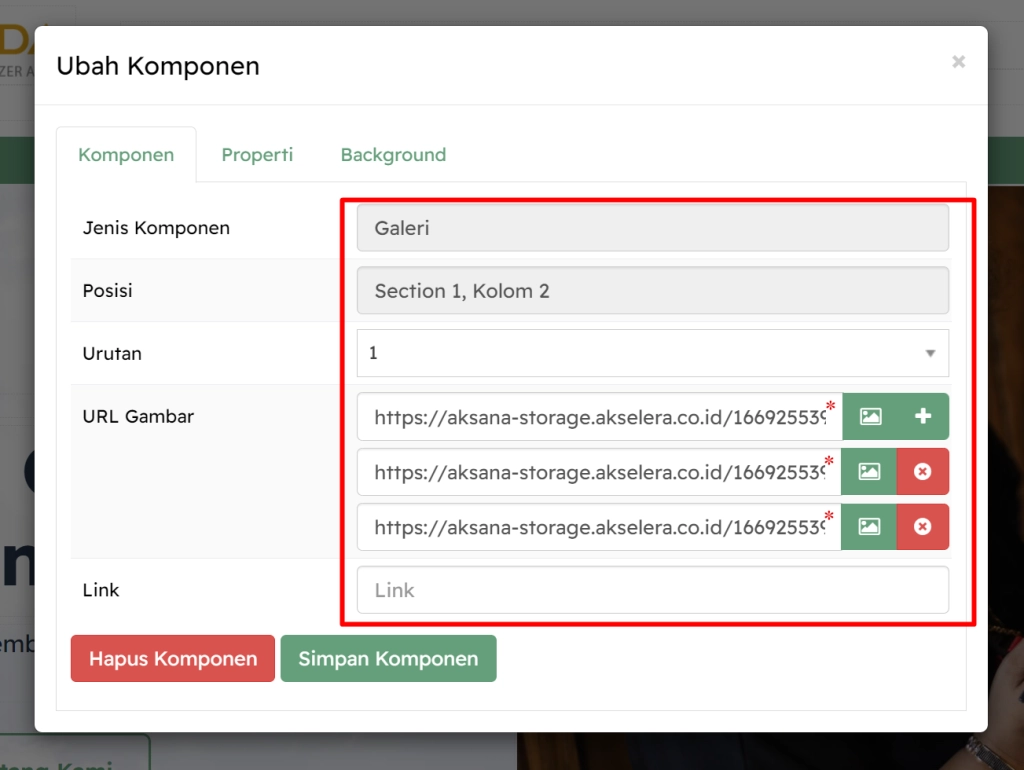
Task: Click into the first URL Gambar text field
Action: click(598, 417)
